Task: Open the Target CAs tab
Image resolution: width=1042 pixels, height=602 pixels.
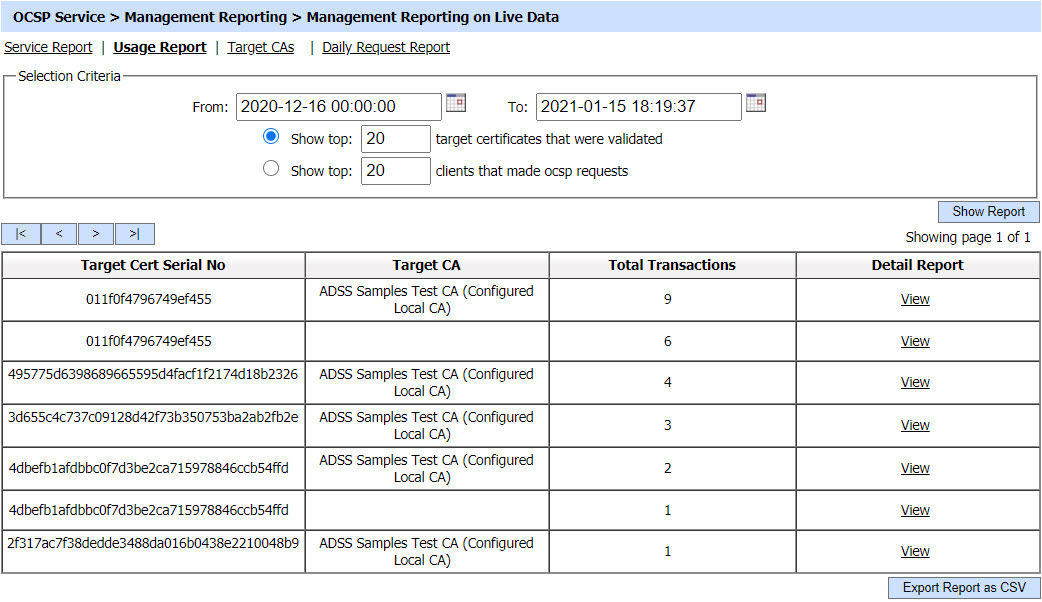Action: click(x=260, y=47)
